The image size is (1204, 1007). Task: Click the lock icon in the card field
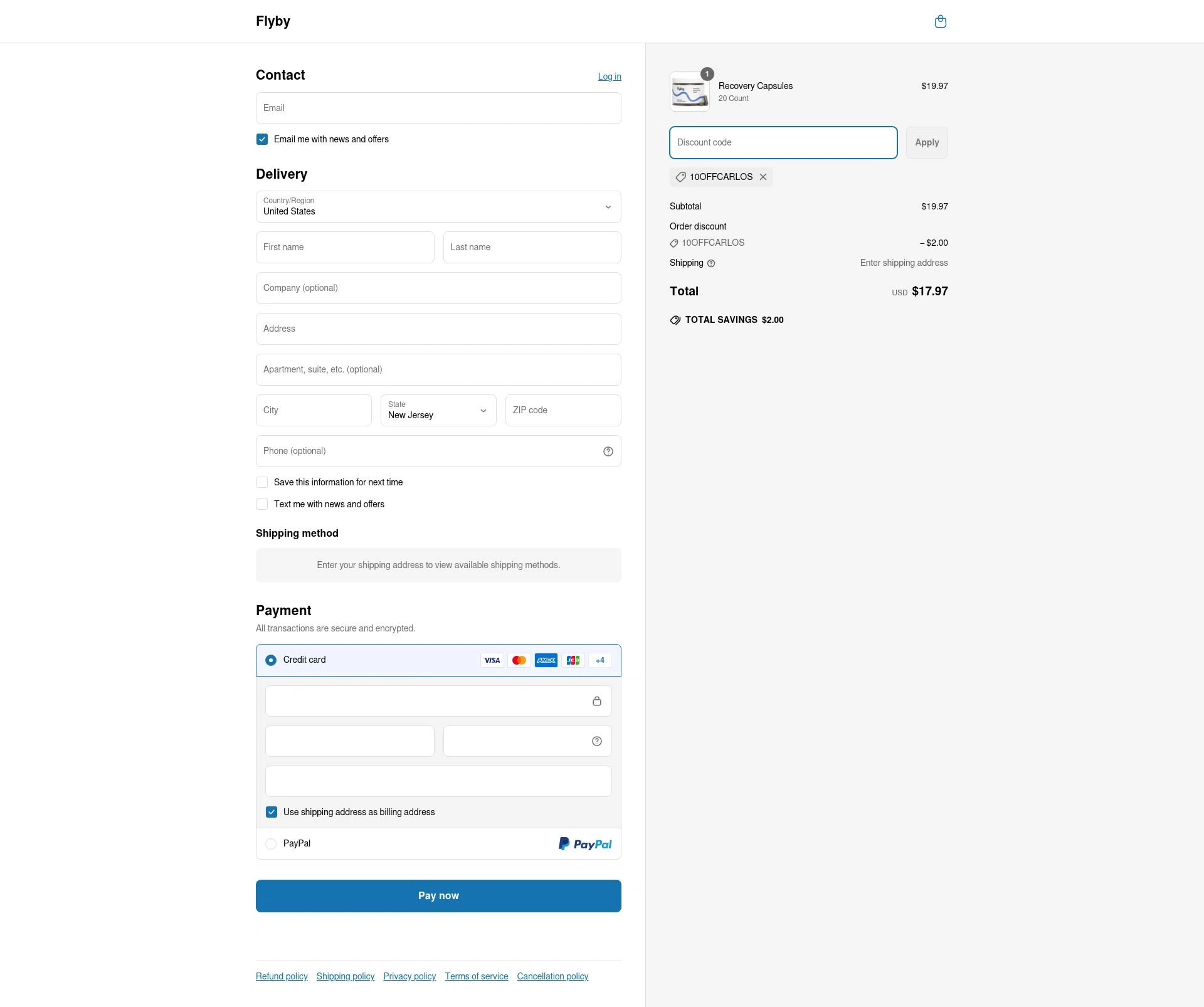(x=596, y=701)
